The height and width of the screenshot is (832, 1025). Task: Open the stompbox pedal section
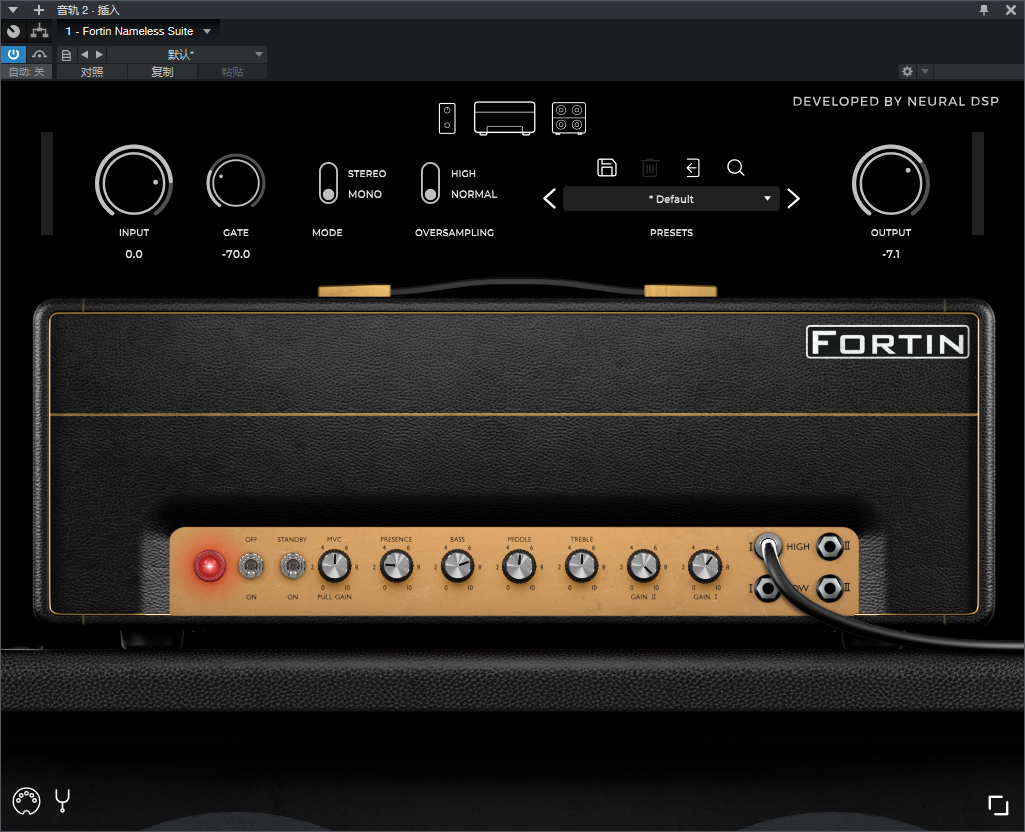tap(447, 118)
